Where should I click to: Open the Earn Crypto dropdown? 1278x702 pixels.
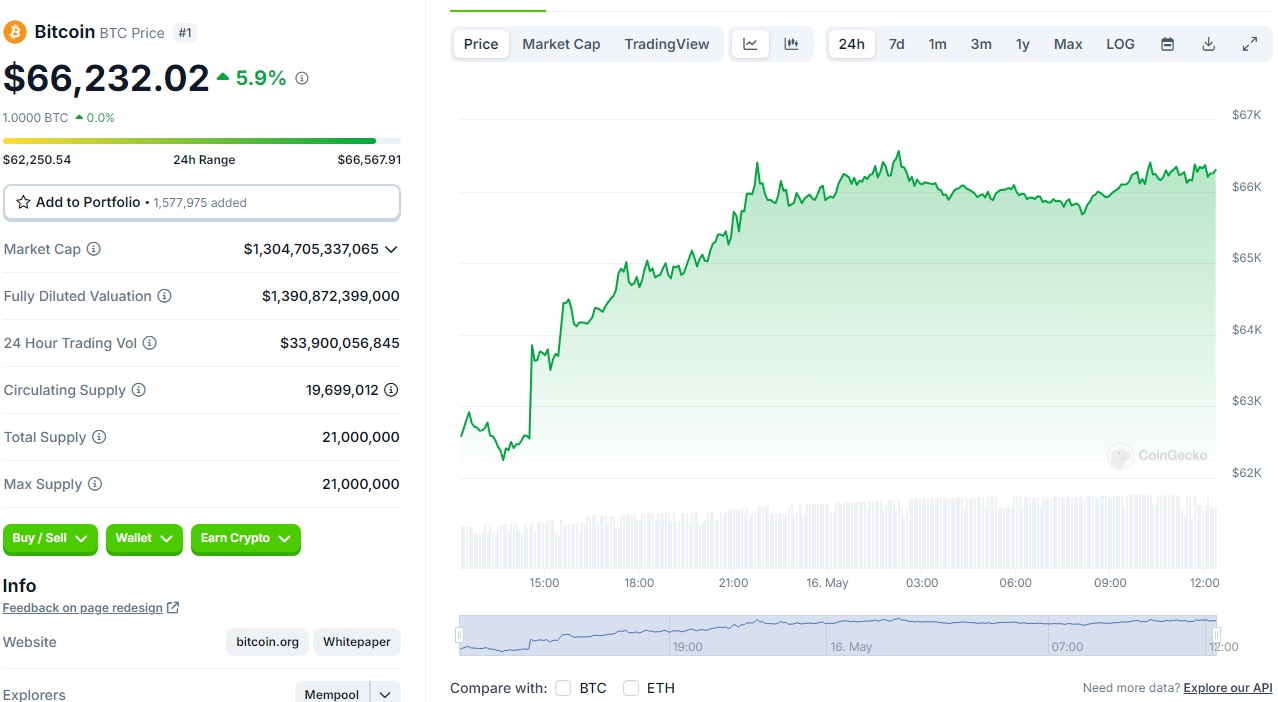[246, 539]
